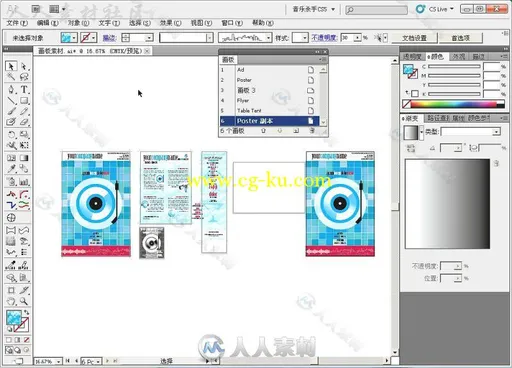Open the fill color dropdown in control bar

74,38
